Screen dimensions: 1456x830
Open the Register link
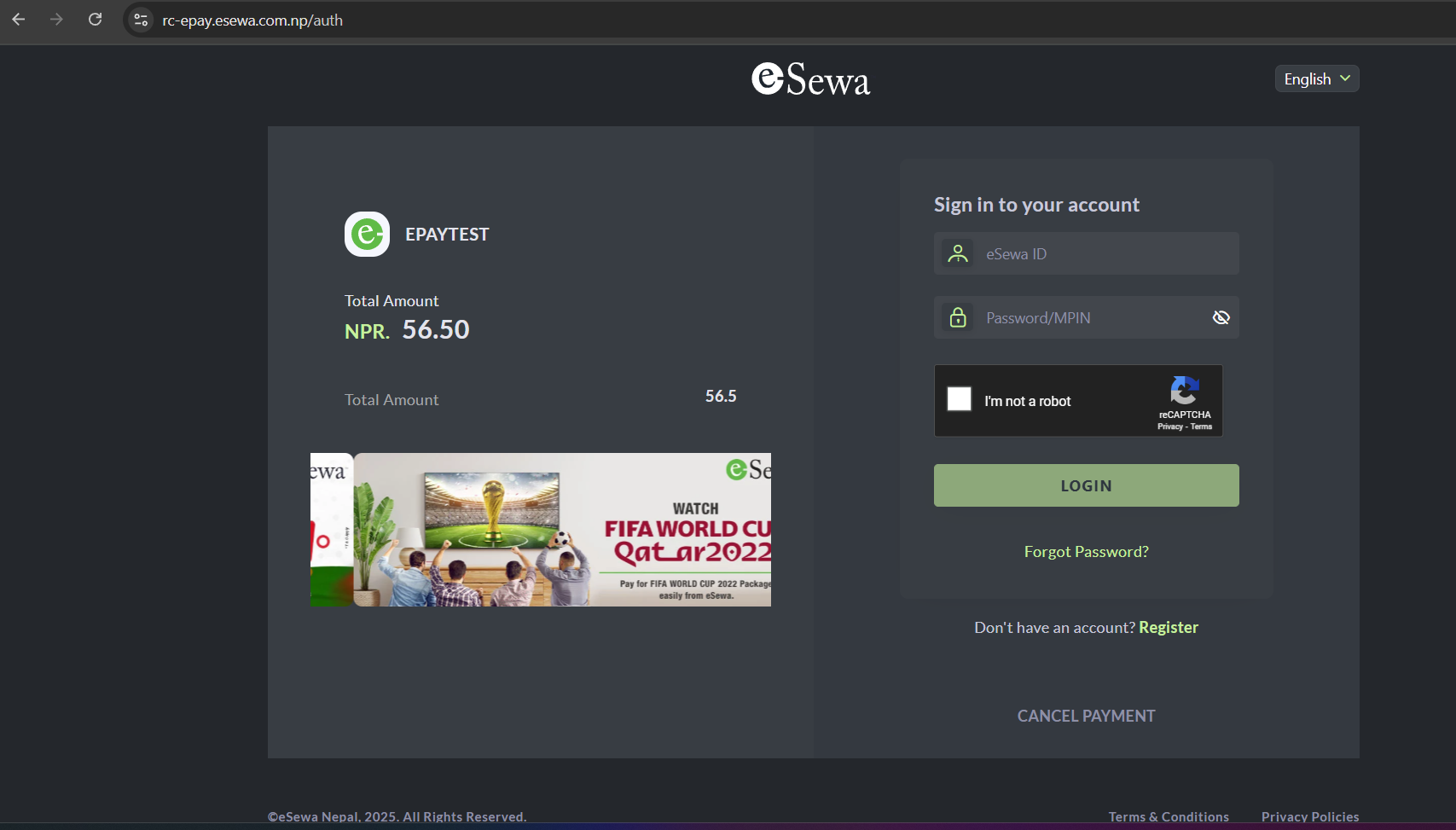[x=1168, y=627]
